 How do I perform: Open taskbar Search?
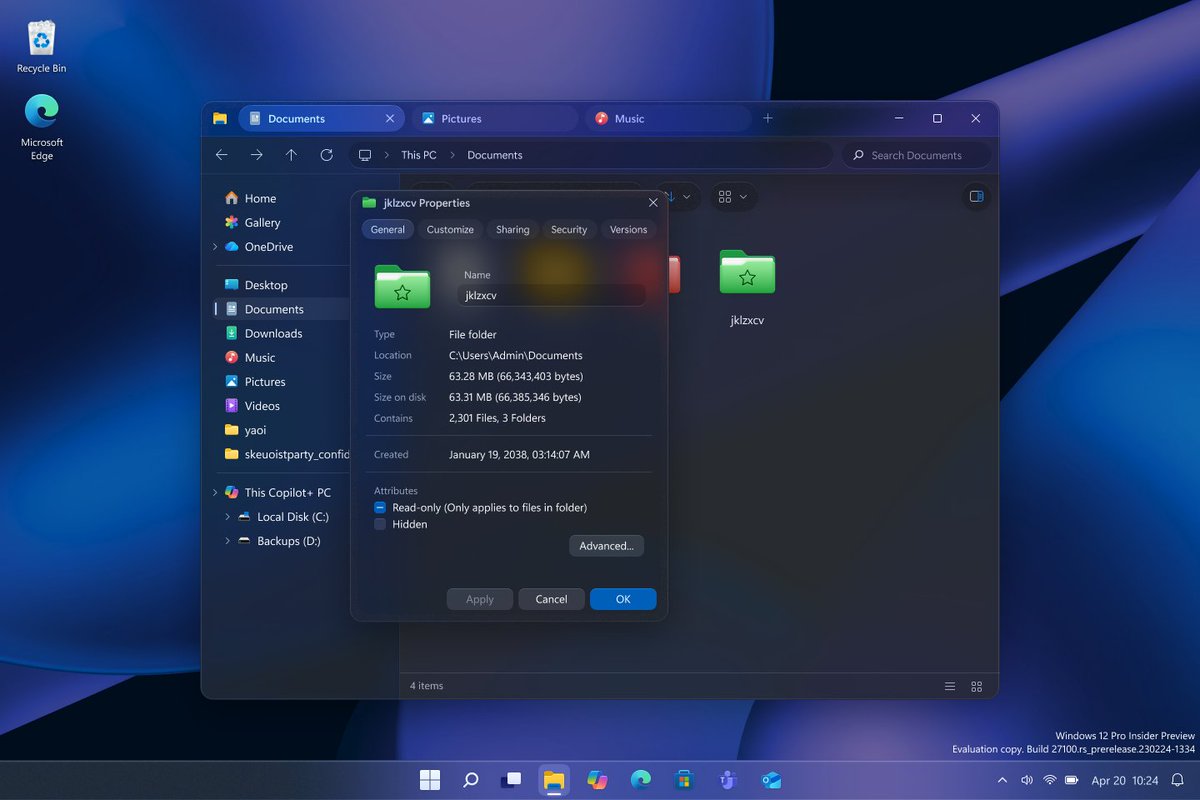pos(471,780)
